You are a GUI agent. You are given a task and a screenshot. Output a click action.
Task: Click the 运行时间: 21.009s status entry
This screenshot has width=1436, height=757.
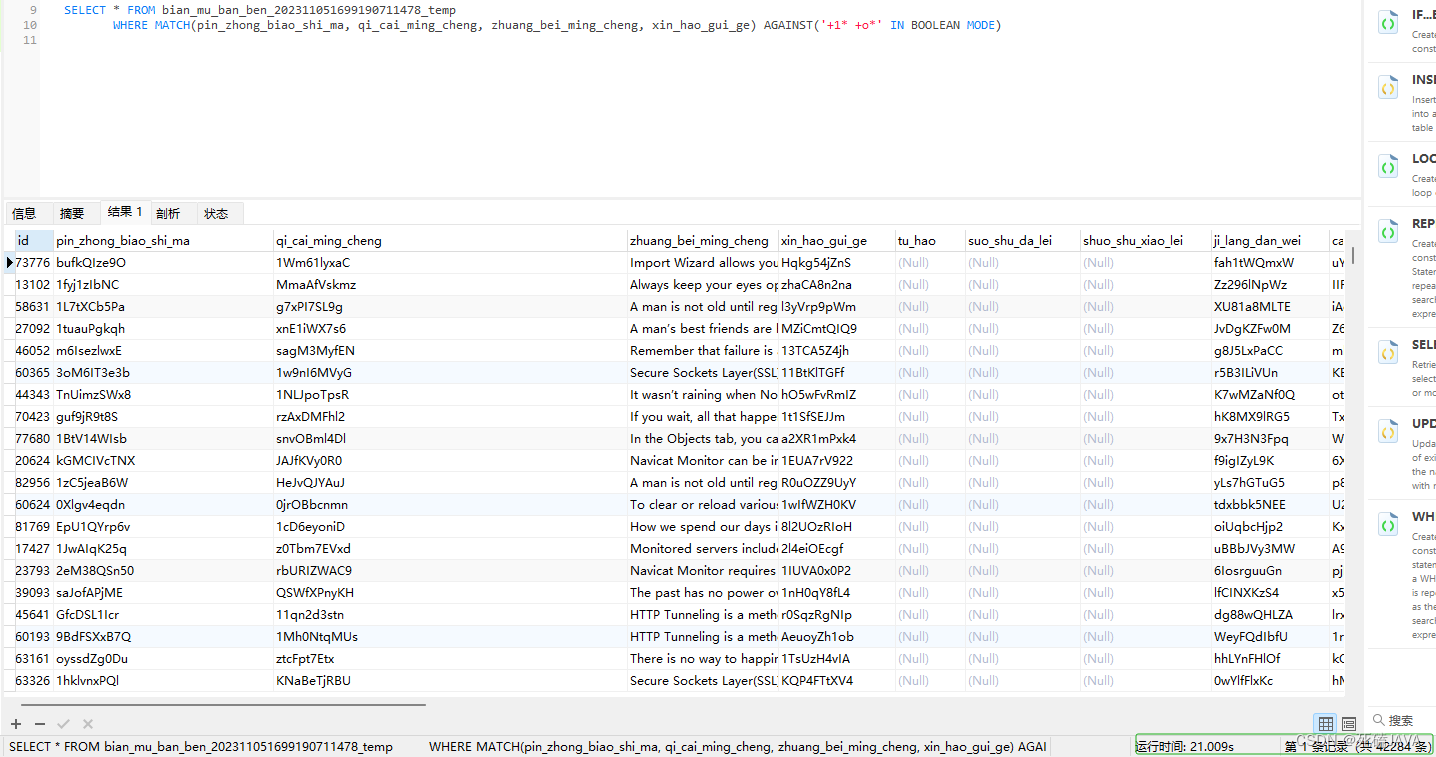pos(1185,746)
